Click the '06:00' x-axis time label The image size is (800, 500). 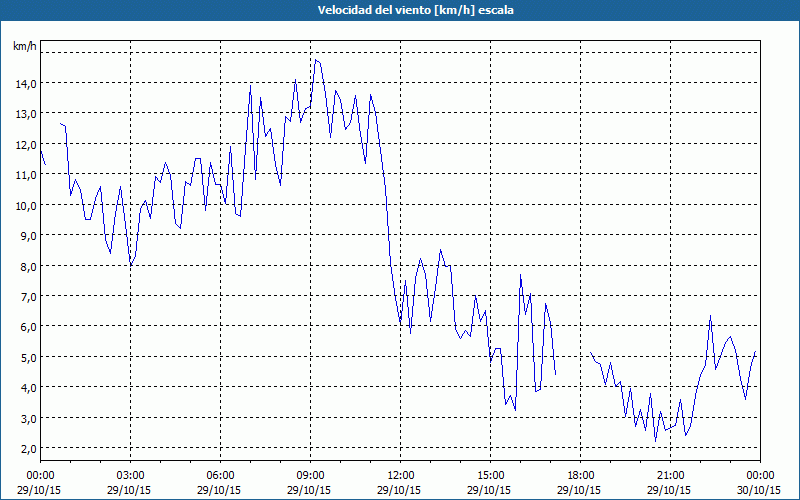(220, 476)
